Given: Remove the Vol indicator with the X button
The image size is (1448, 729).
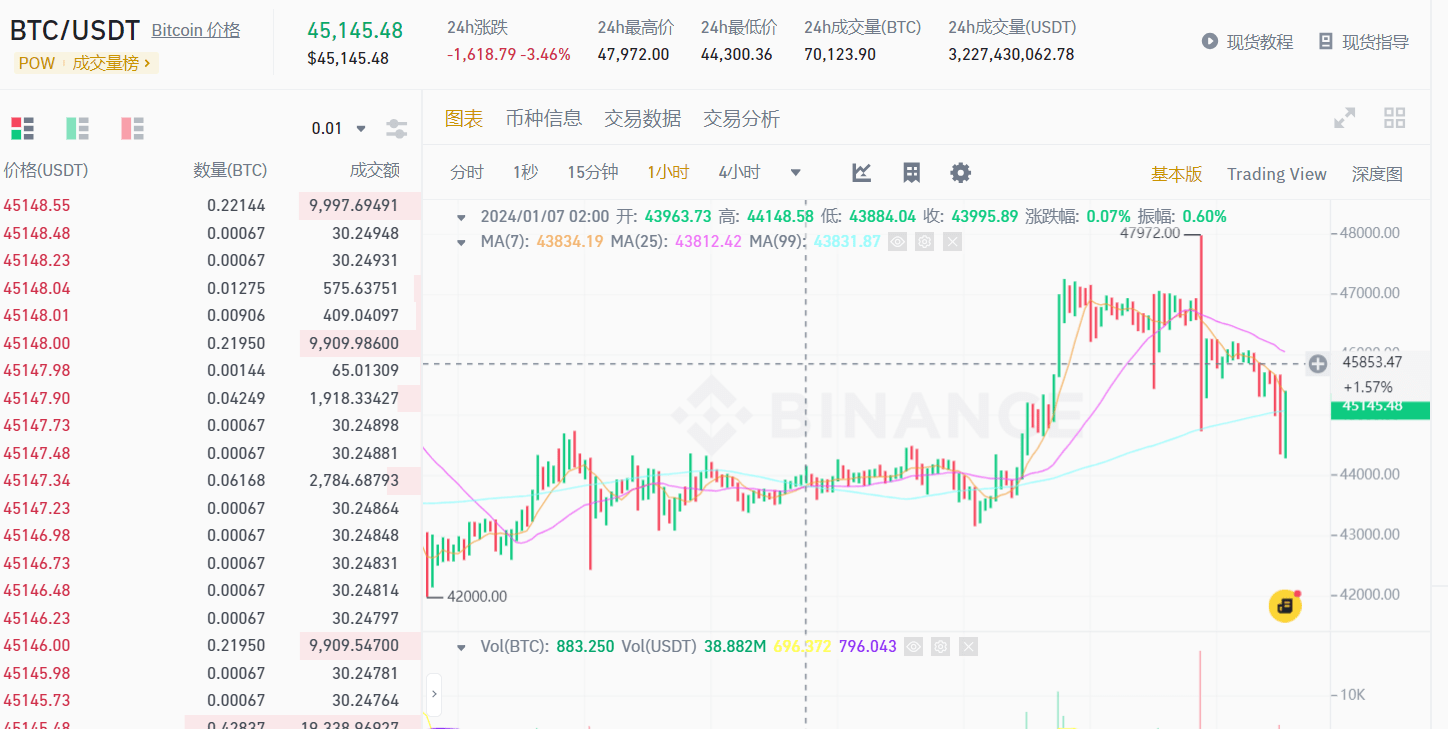Looking at the screenshot, I should pyautogui.click(x=967, y=646).
